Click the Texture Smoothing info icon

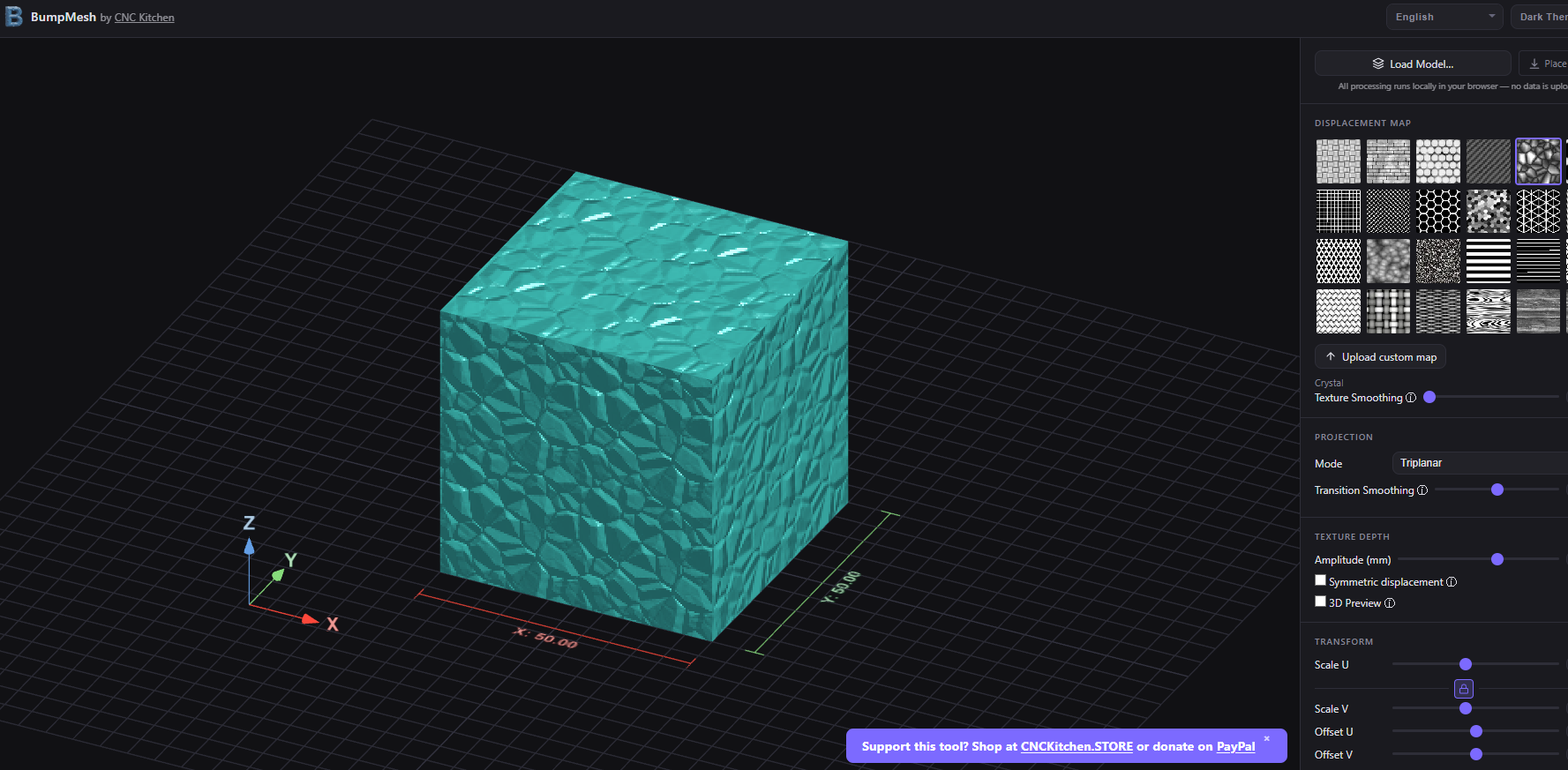click(1411, 398)
